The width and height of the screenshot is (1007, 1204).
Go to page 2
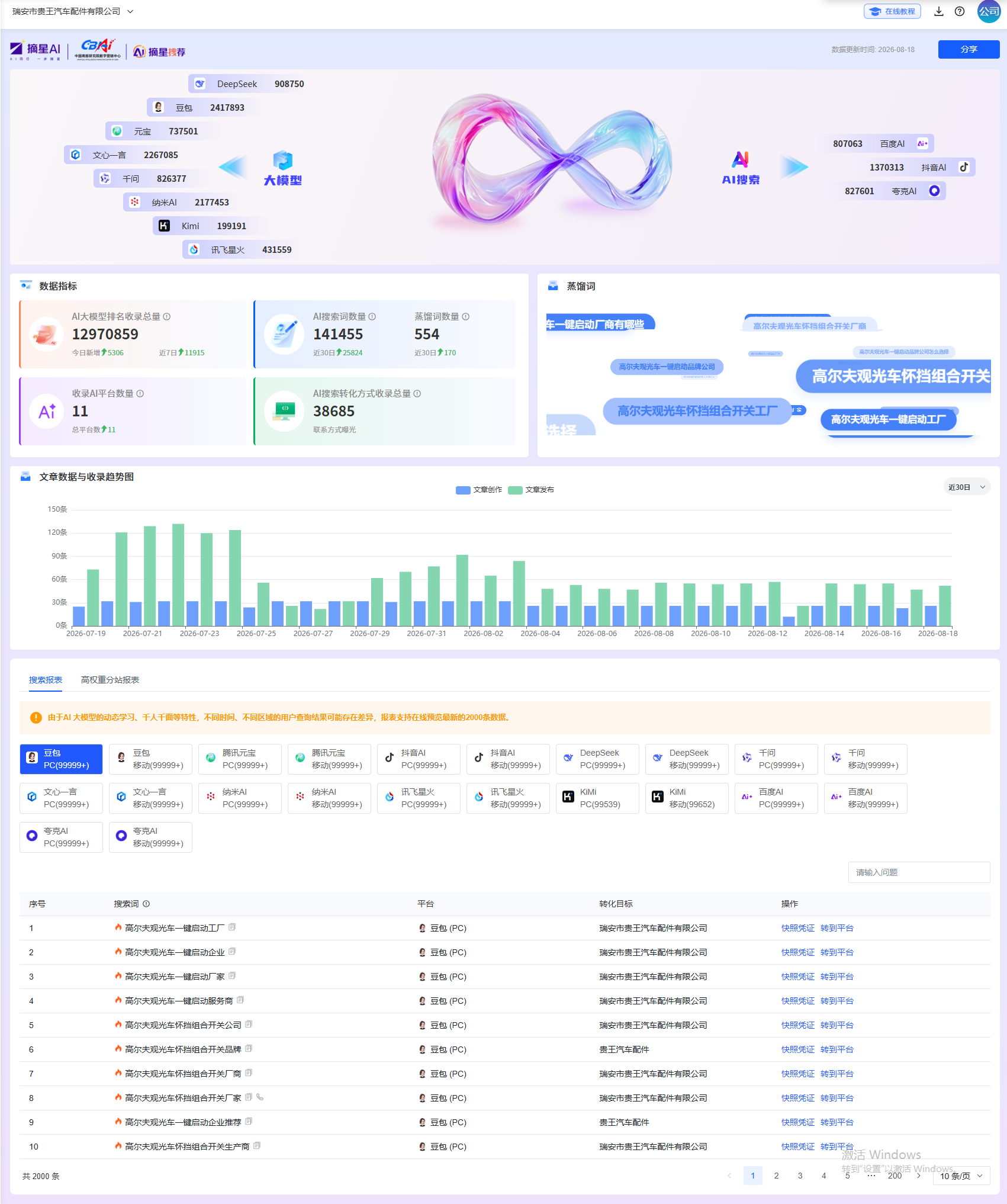coord(777,1176)
